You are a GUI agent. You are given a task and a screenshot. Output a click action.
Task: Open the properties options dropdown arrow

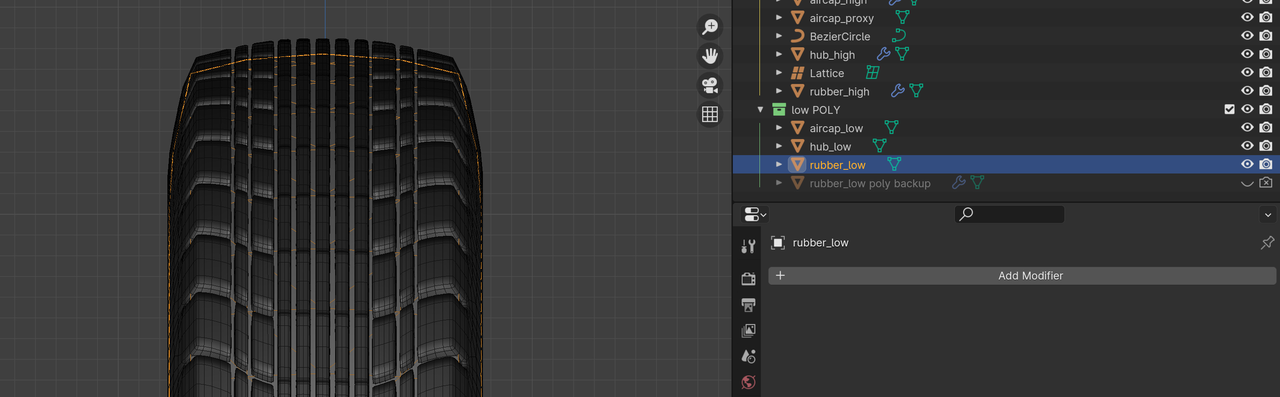(1268, 214)
